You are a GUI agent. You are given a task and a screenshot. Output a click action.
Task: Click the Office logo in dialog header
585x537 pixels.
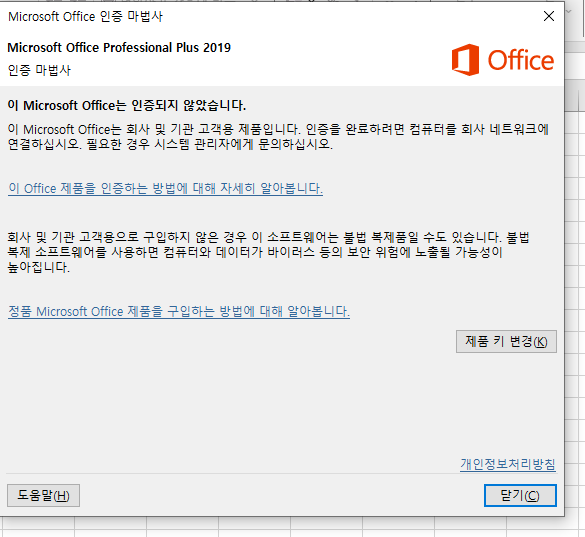[503, 60]
